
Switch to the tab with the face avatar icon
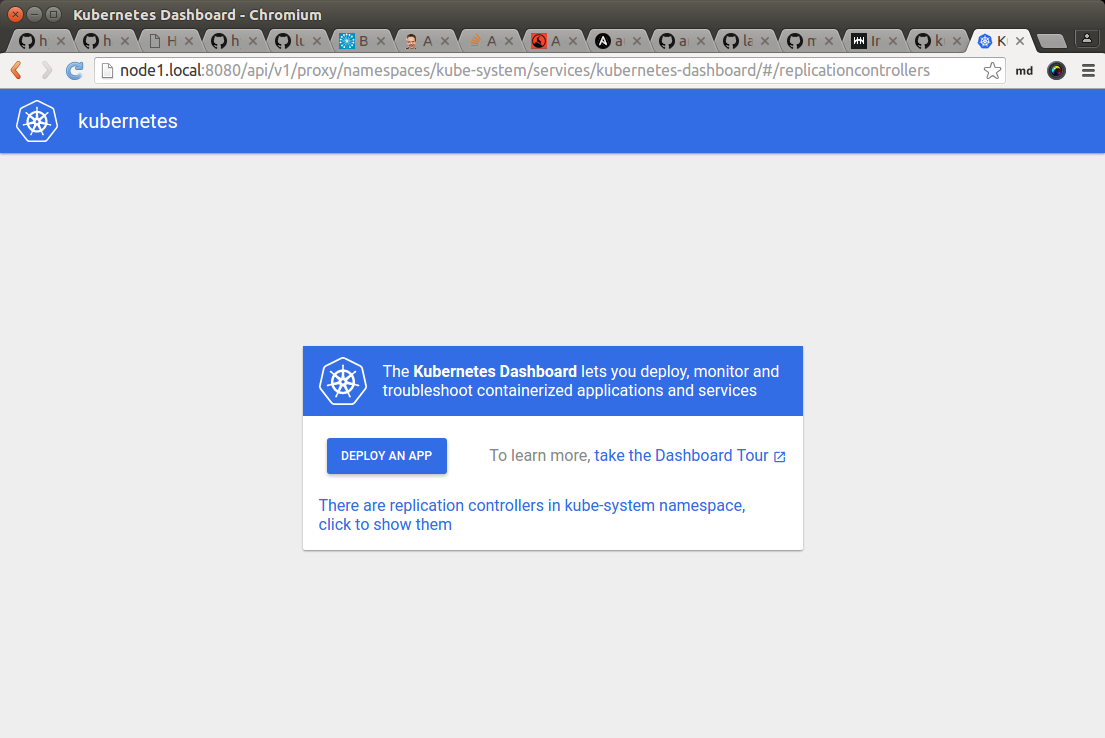(x=426, y=41)
